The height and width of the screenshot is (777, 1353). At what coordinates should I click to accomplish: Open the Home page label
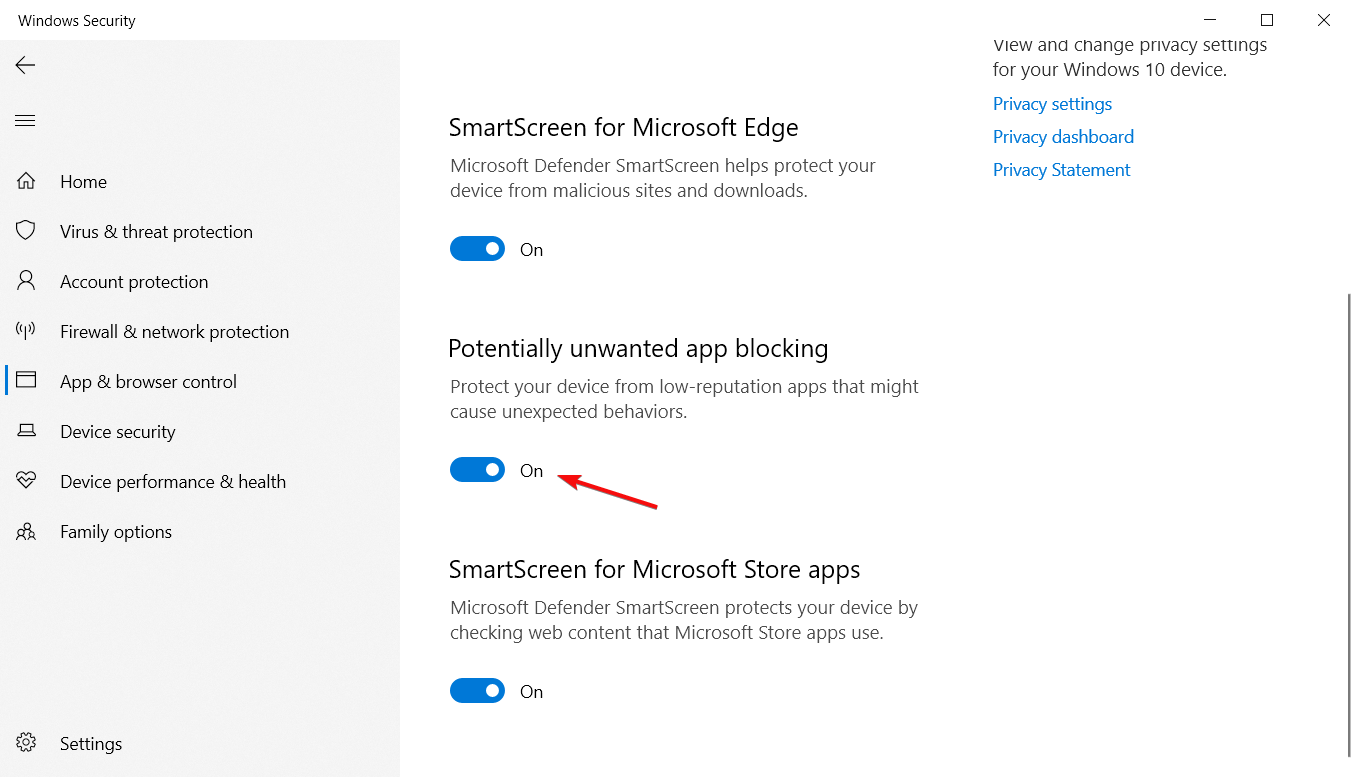coord(83,182)
